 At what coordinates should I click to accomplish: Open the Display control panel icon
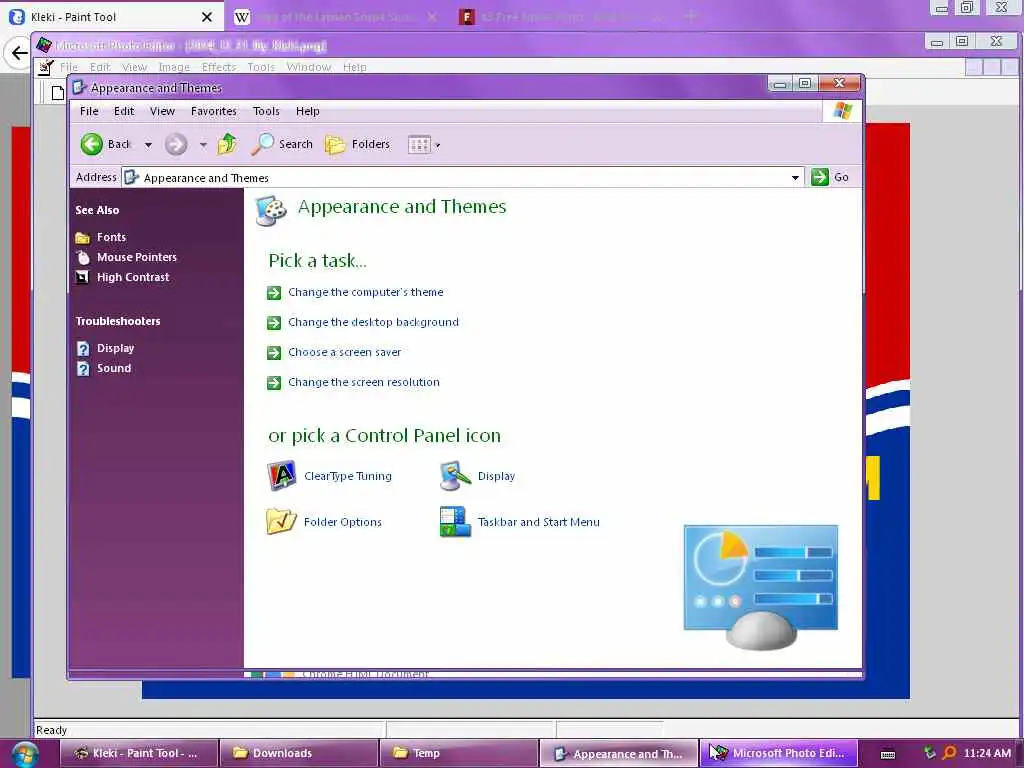click(455, 476)
